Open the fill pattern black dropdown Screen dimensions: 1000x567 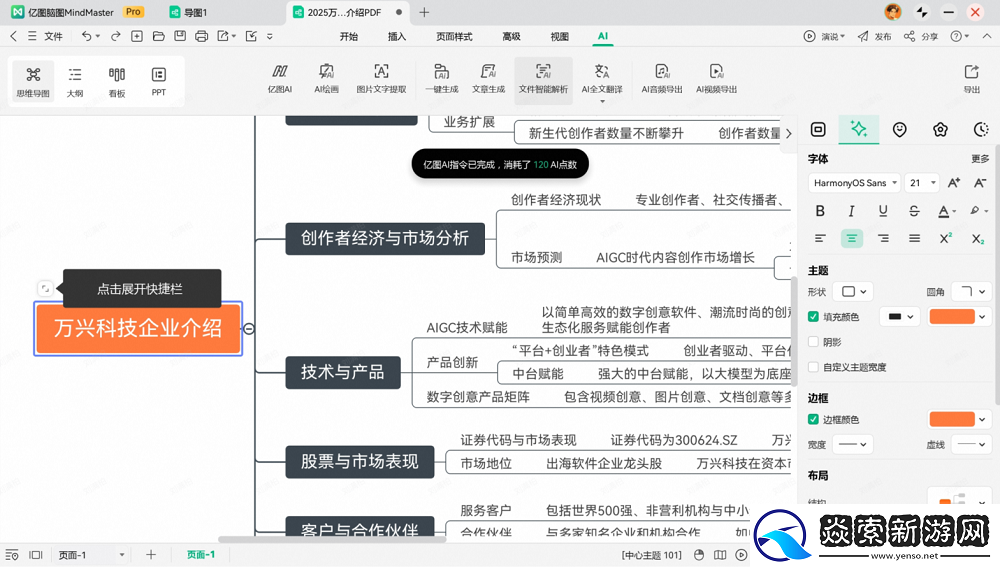coord(900,316)
